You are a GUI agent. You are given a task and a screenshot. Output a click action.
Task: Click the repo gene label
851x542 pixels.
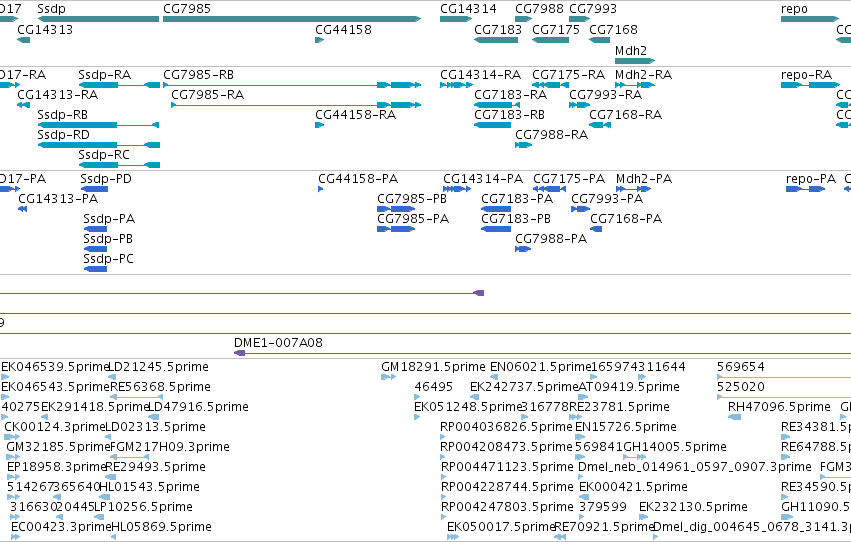(x=794, y=9)
